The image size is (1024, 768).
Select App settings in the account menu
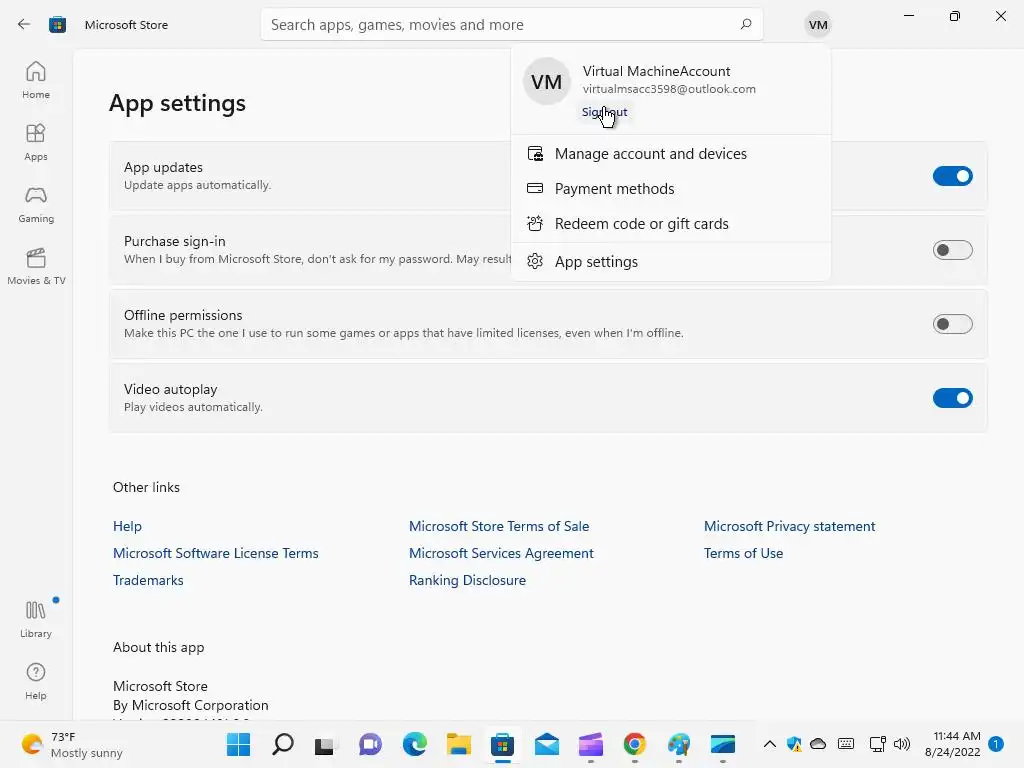[x=671, y=262]
